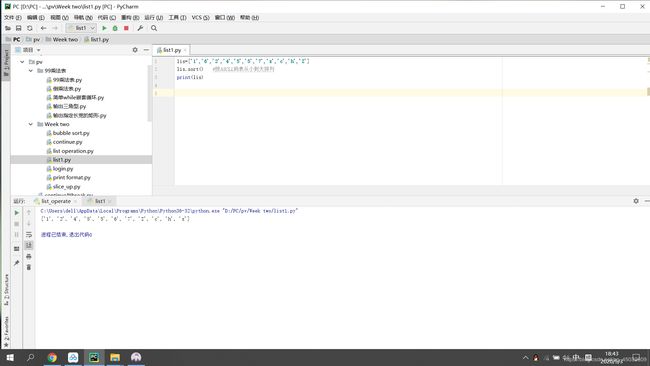Start debugging with the bug icon
This screenshot has width=650, height=366.
click(x=115, y=28)
